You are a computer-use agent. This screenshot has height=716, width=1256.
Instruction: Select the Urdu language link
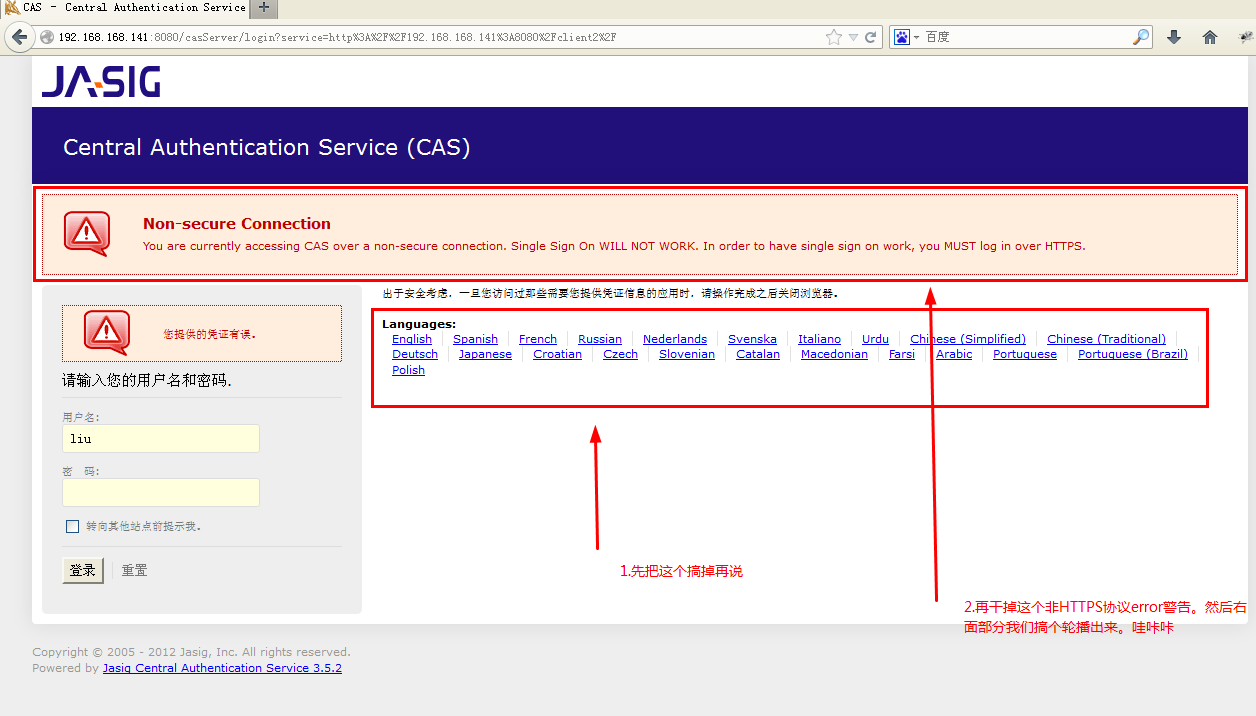click(x=875, y=339)
